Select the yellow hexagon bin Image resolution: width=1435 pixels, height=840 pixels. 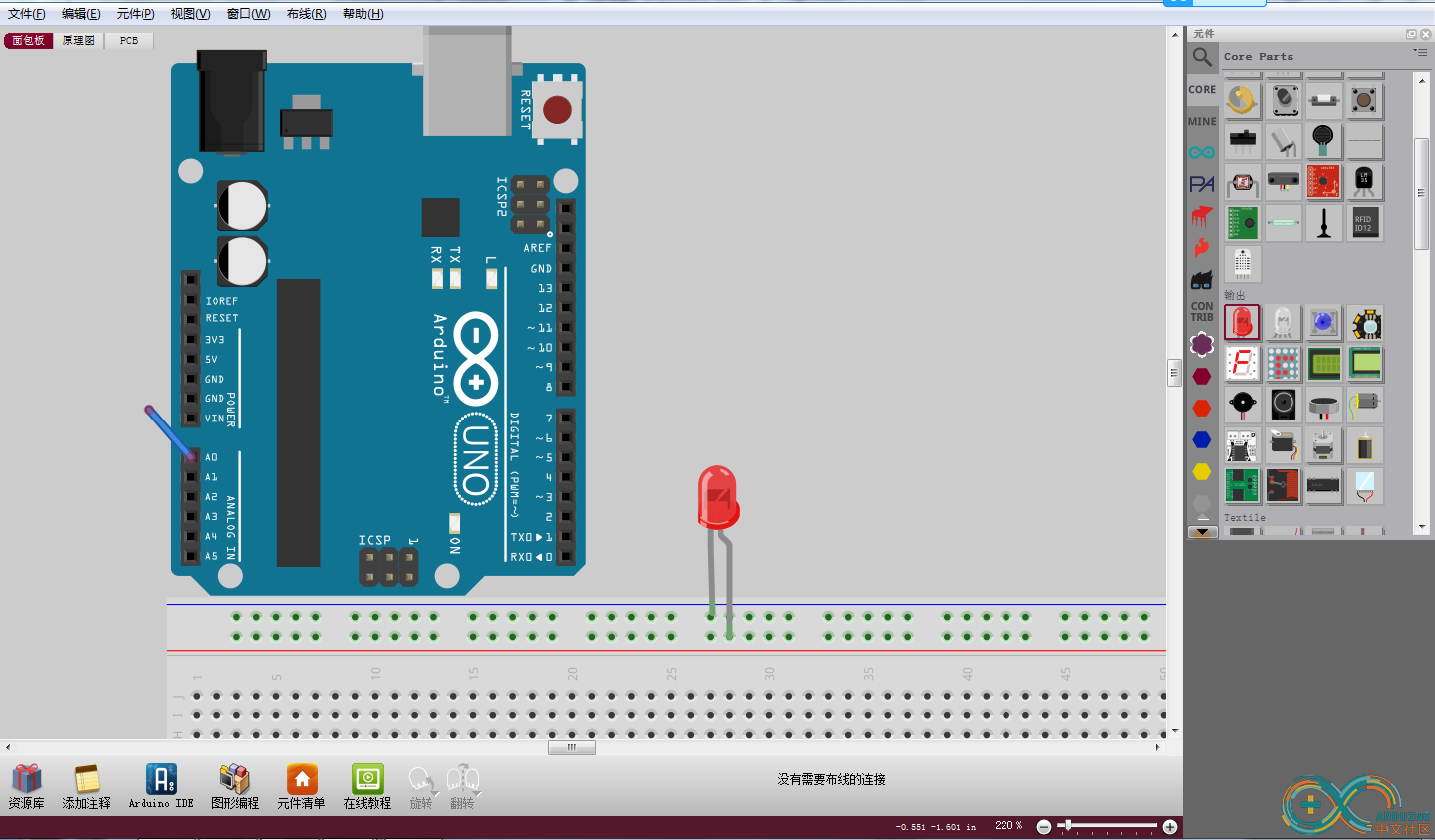click(1202, 471)
